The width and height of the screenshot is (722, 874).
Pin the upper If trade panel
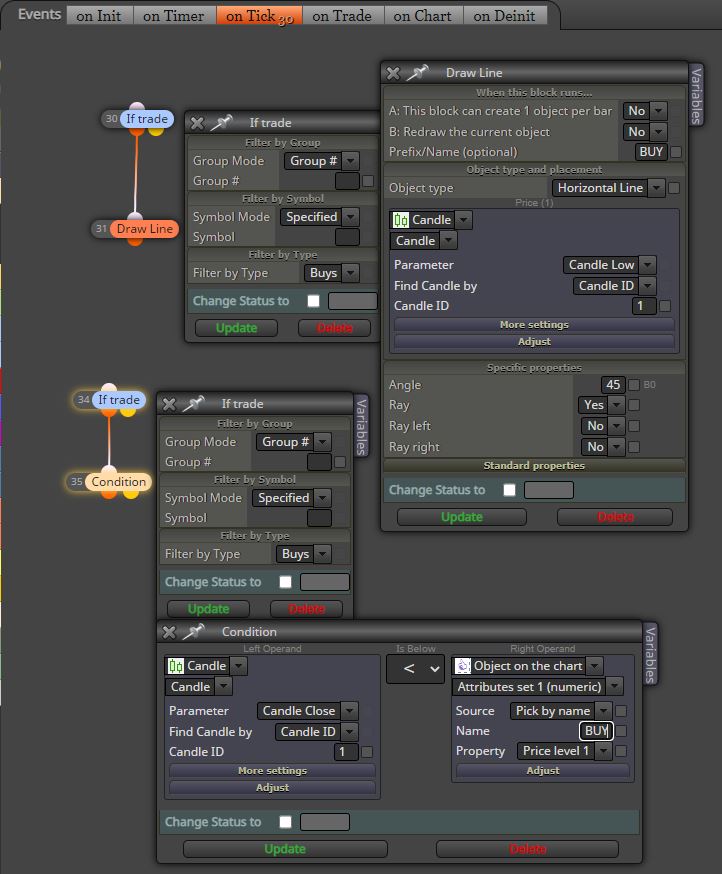221,123
